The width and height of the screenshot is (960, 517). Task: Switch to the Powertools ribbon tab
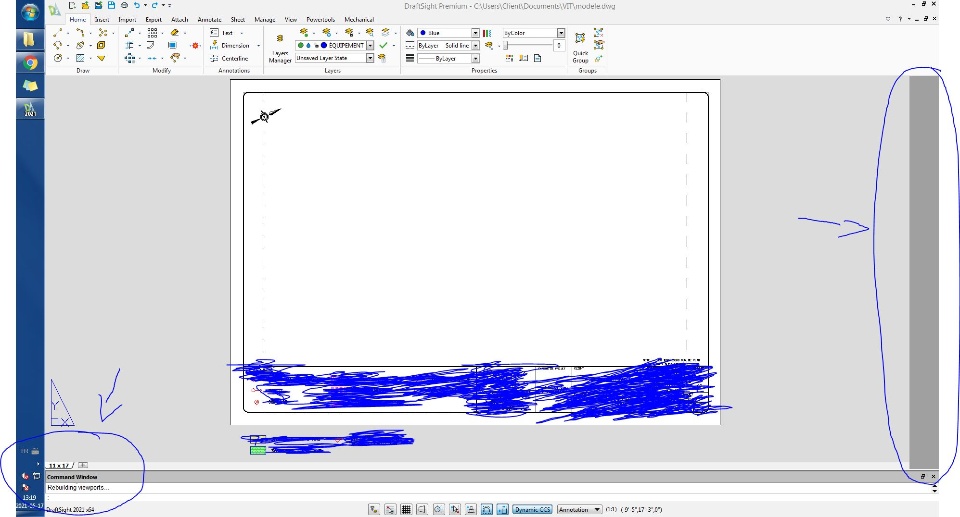pos(320,20)
